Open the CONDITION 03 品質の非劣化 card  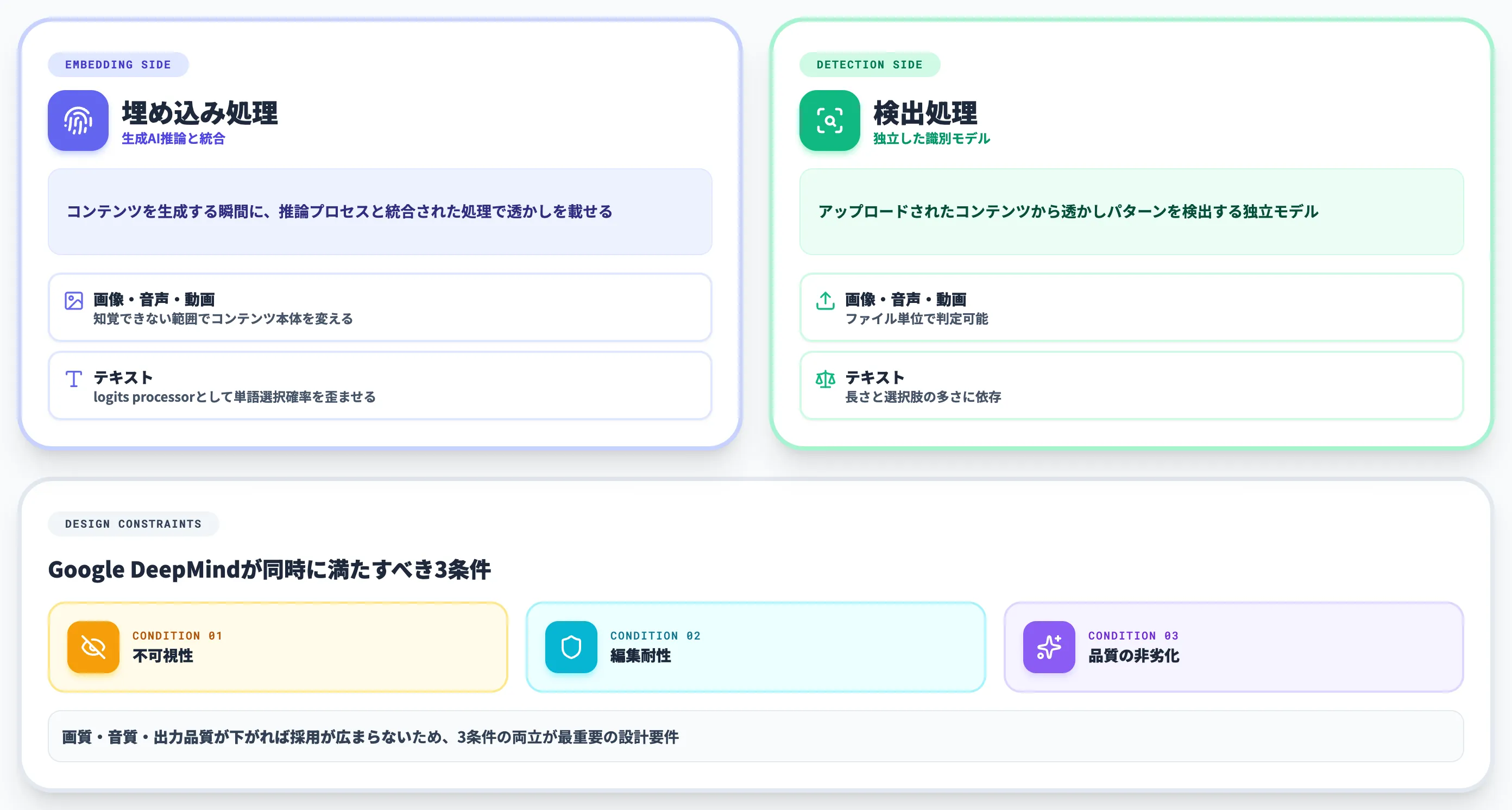(1233, 647)
